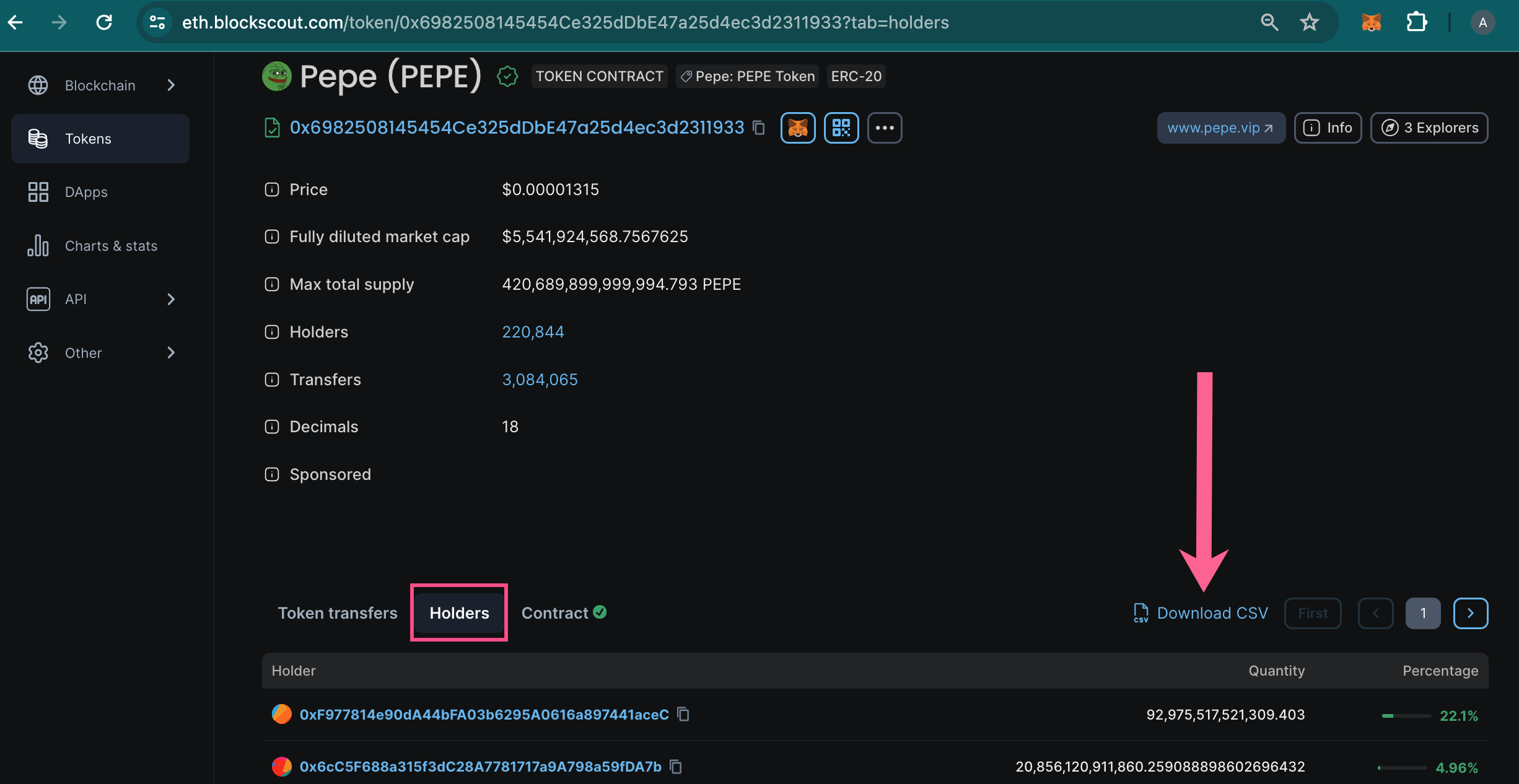Screen dimensions: 1519x784
Task: Open the 220,844 holders count link
Action: click(x=533, y=332)
